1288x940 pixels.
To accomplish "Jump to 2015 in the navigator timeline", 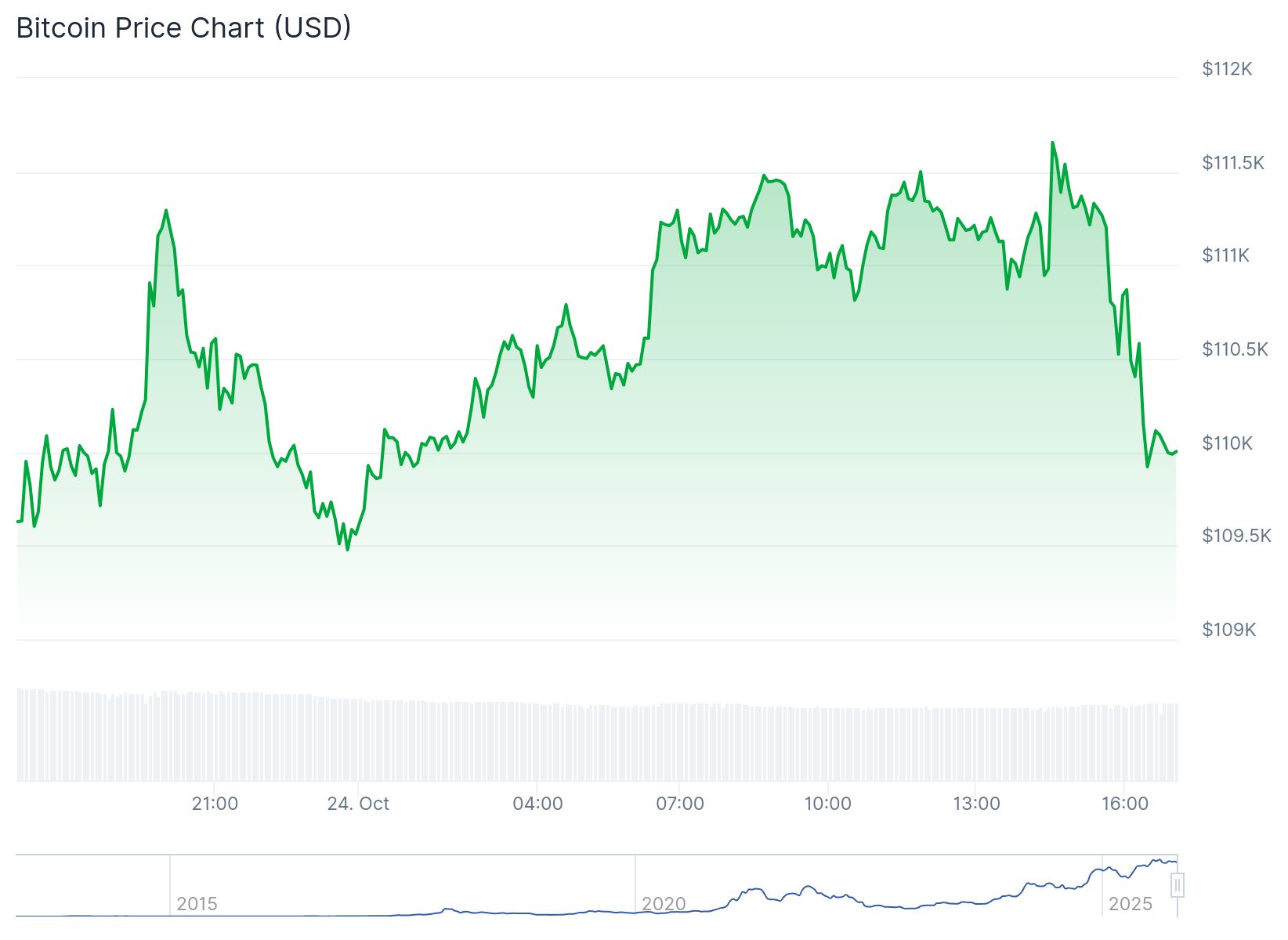I will [197, 904].
